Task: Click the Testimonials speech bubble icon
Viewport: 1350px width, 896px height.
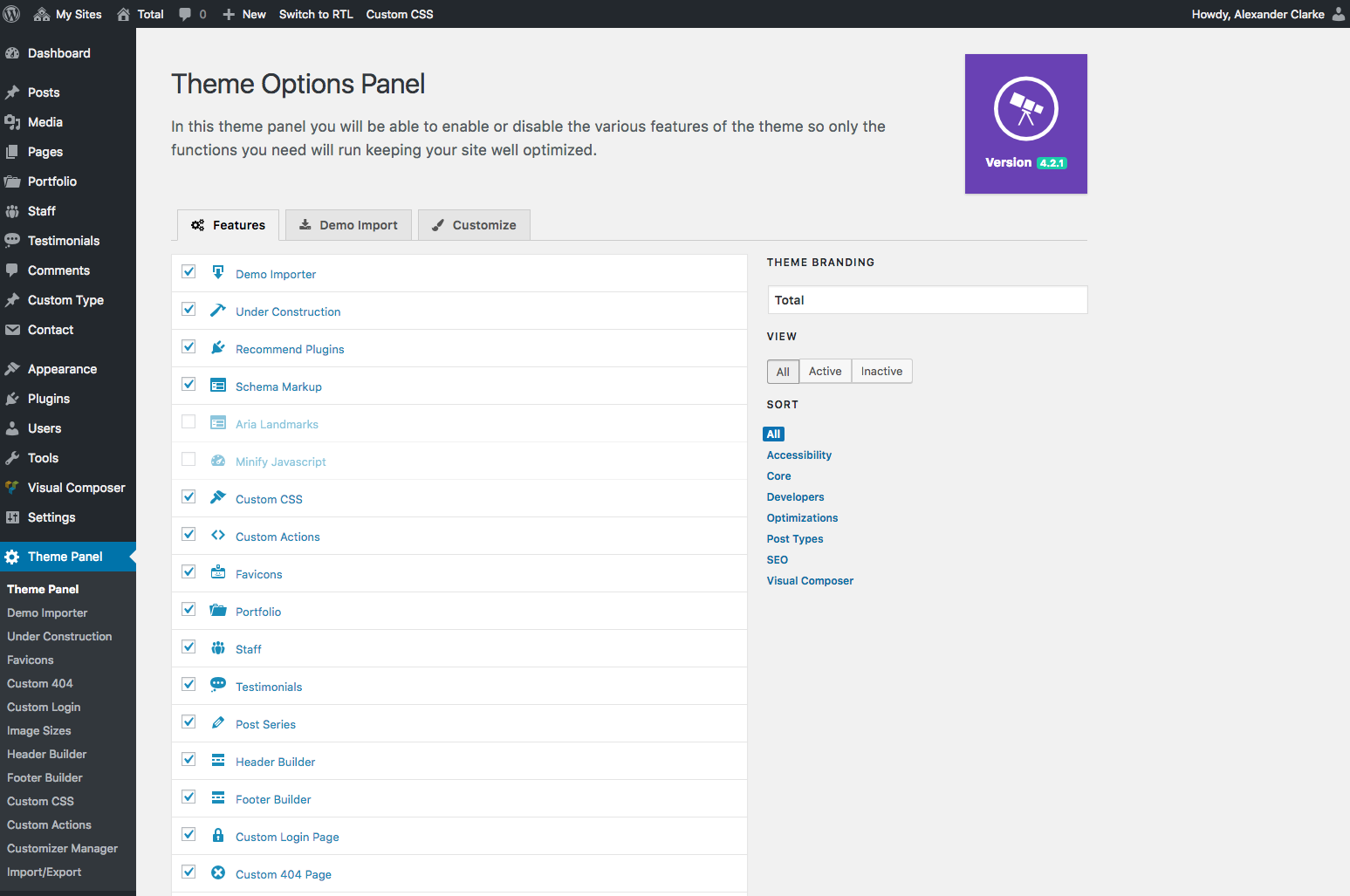Action: point(217,684)
